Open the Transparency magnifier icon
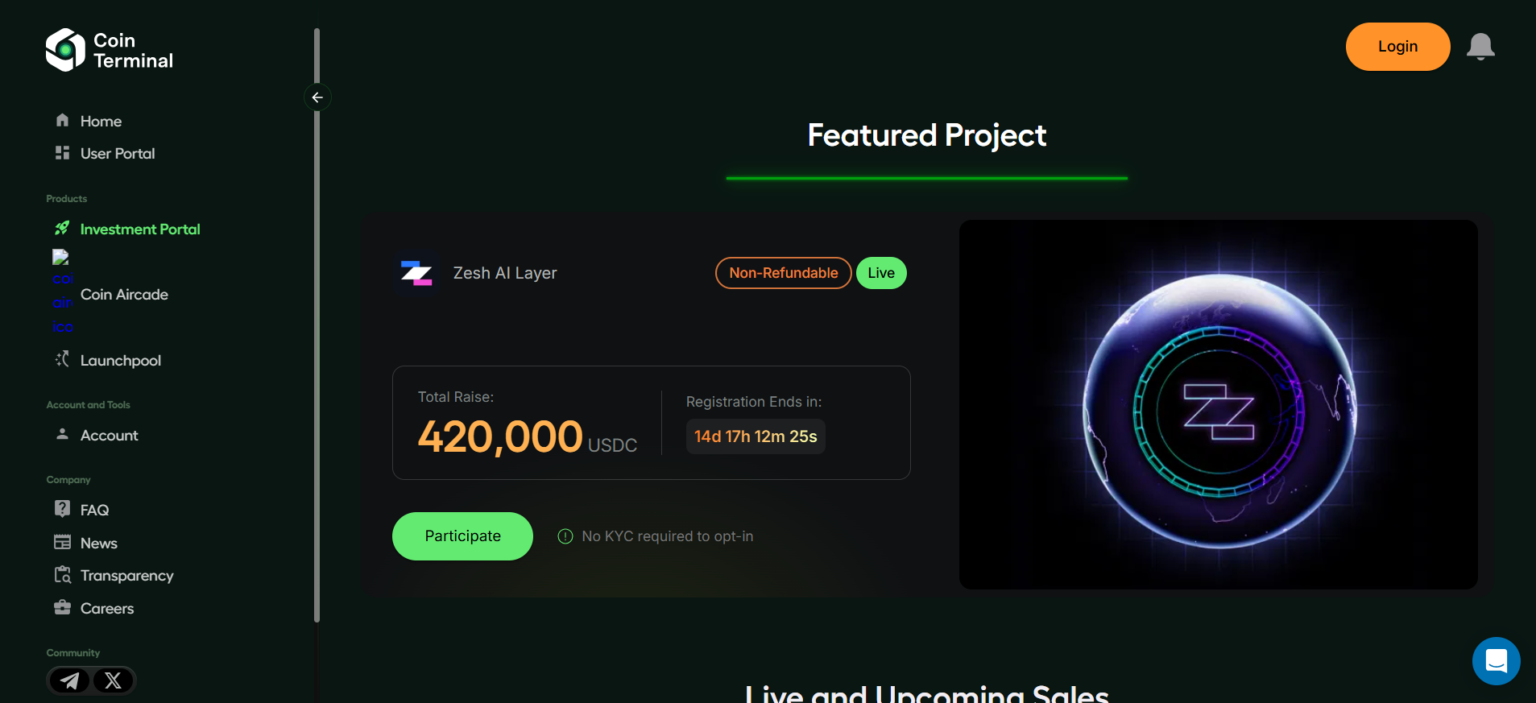Image resolution: width=1536 pixels, height=703 pixels. 62,575
